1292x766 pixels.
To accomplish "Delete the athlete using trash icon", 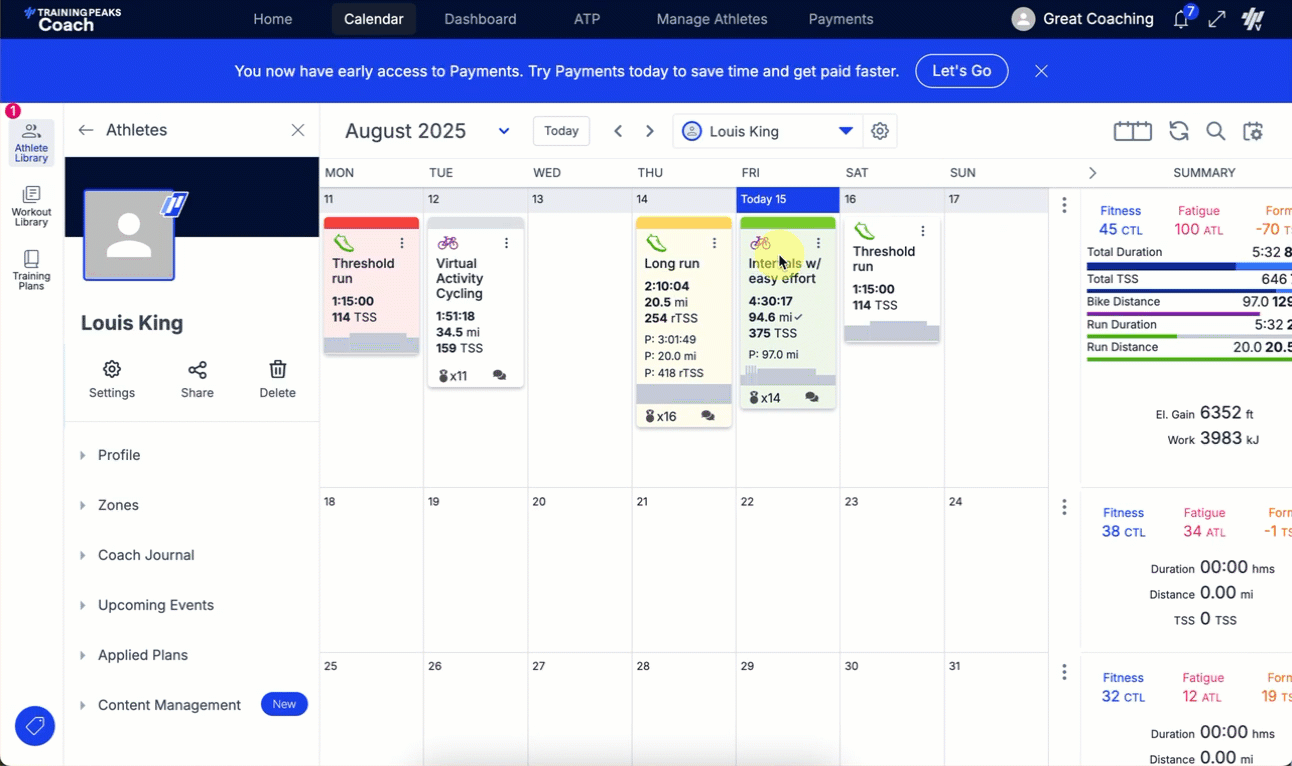I will click(278, 379).
